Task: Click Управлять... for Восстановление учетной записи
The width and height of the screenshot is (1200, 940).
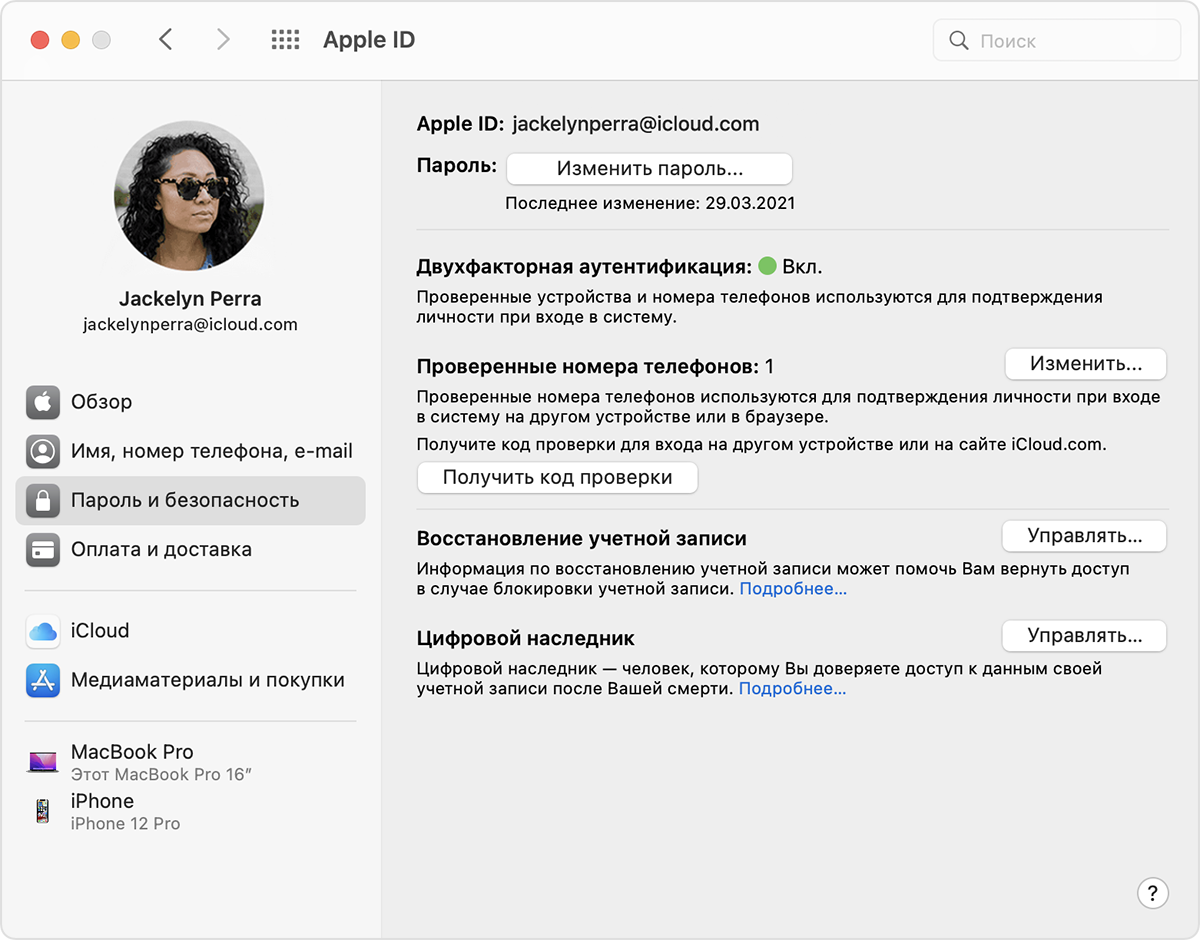Action: pyautogui.click(x=1084, y=536)
